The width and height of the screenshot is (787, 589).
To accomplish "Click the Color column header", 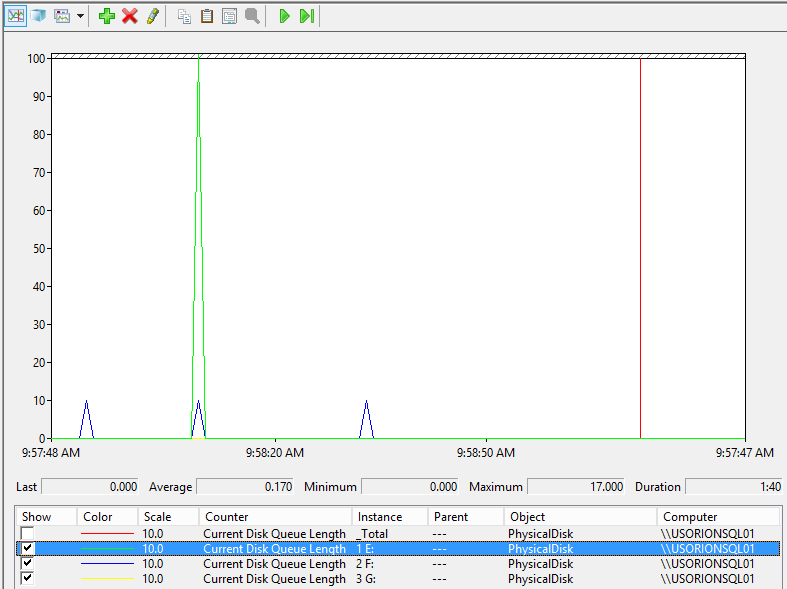I will (107, 517).
